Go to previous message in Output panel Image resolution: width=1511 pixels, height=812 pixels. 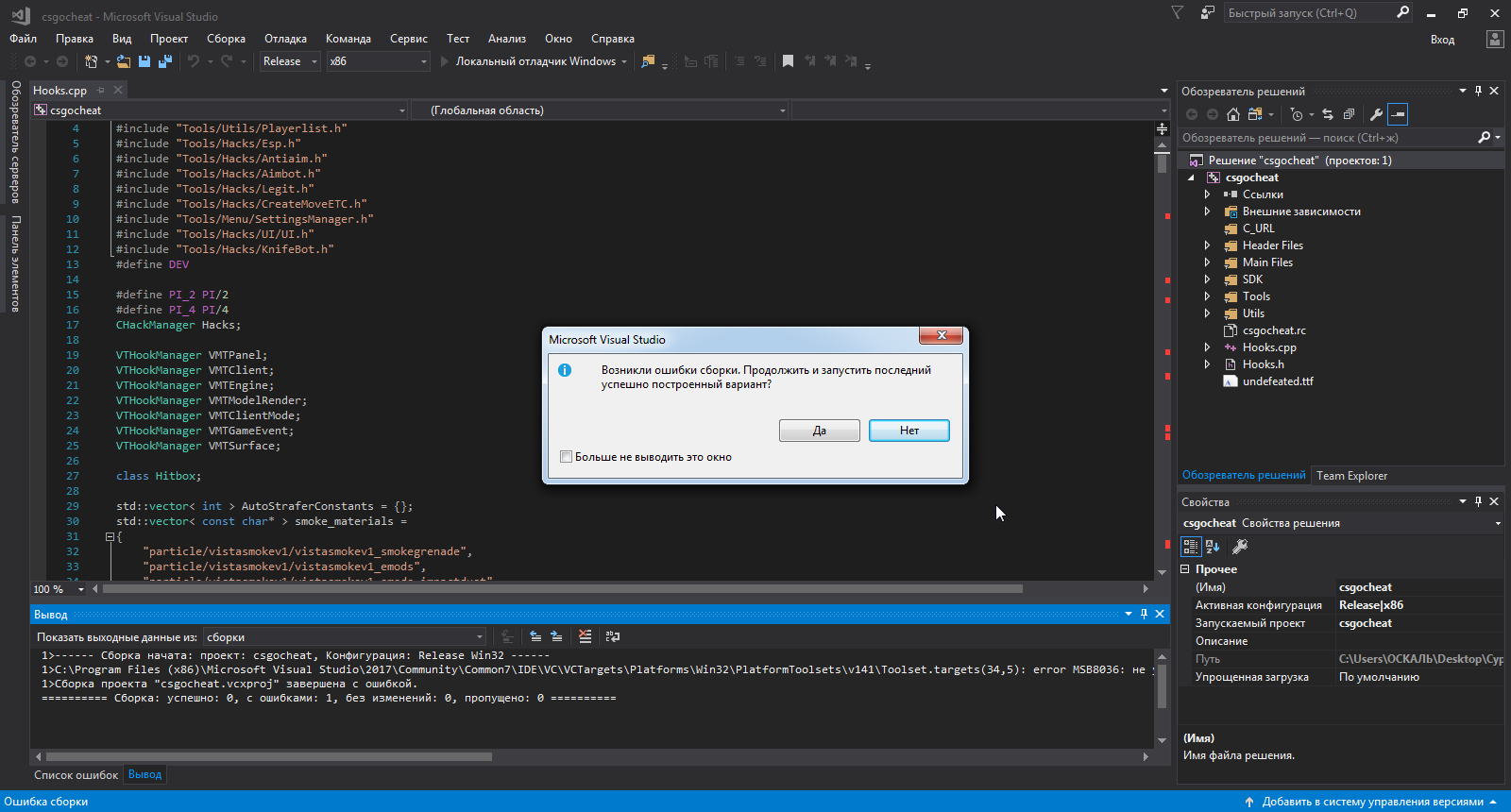[x=535, y=636]
